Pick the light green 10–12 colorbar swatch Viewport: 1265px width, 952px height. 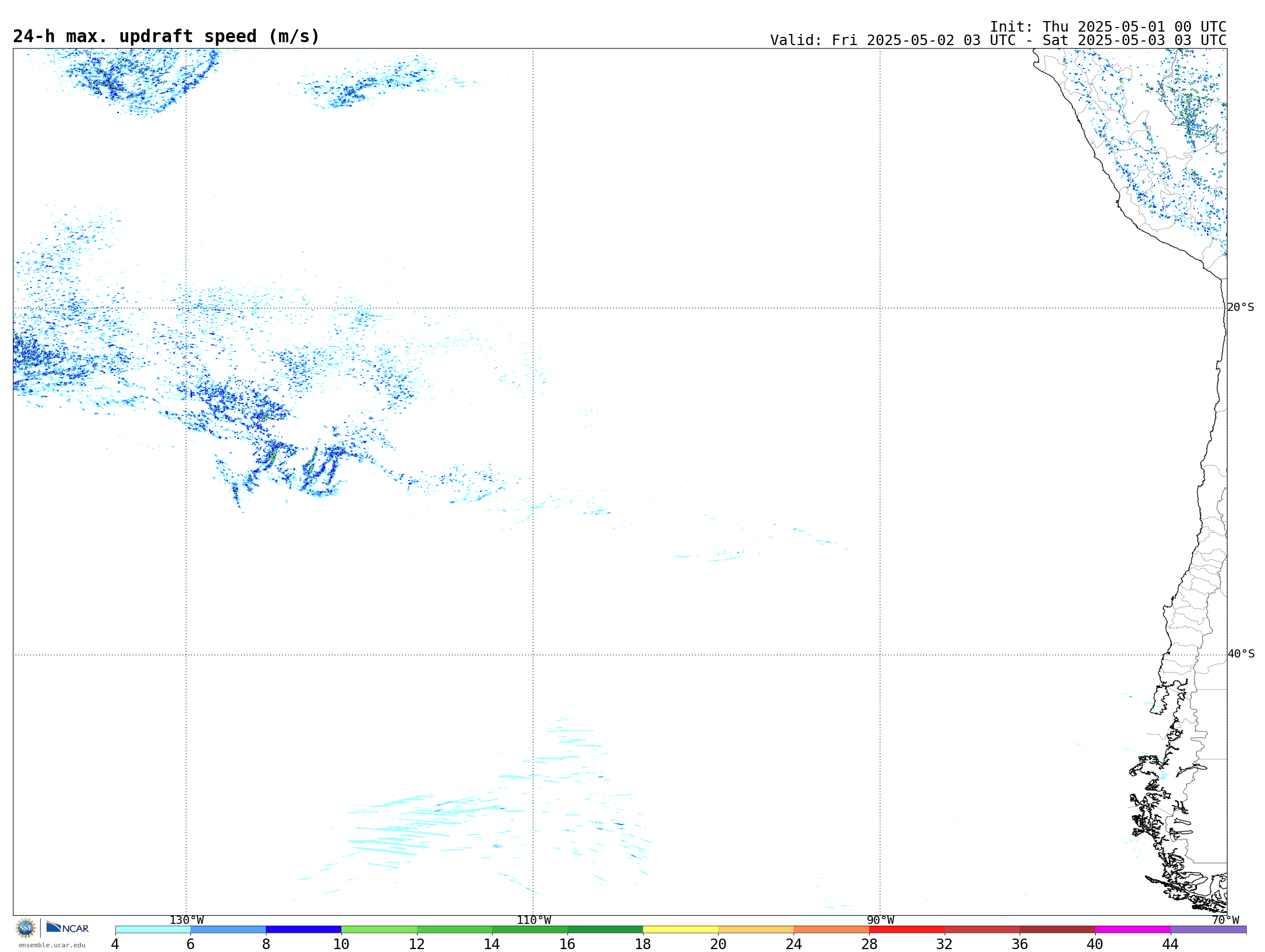pyautogui.click(x=379, y=930)
